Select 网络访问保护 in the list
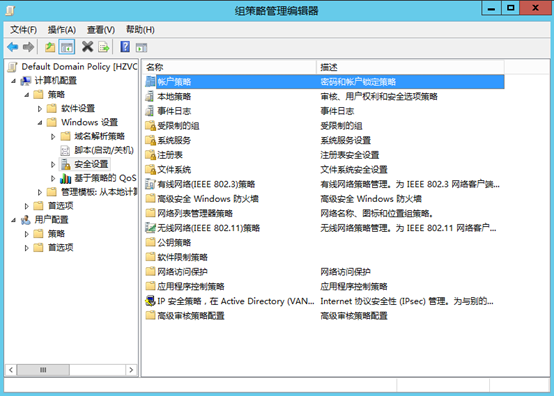554x396 pixels. (182, 272)
